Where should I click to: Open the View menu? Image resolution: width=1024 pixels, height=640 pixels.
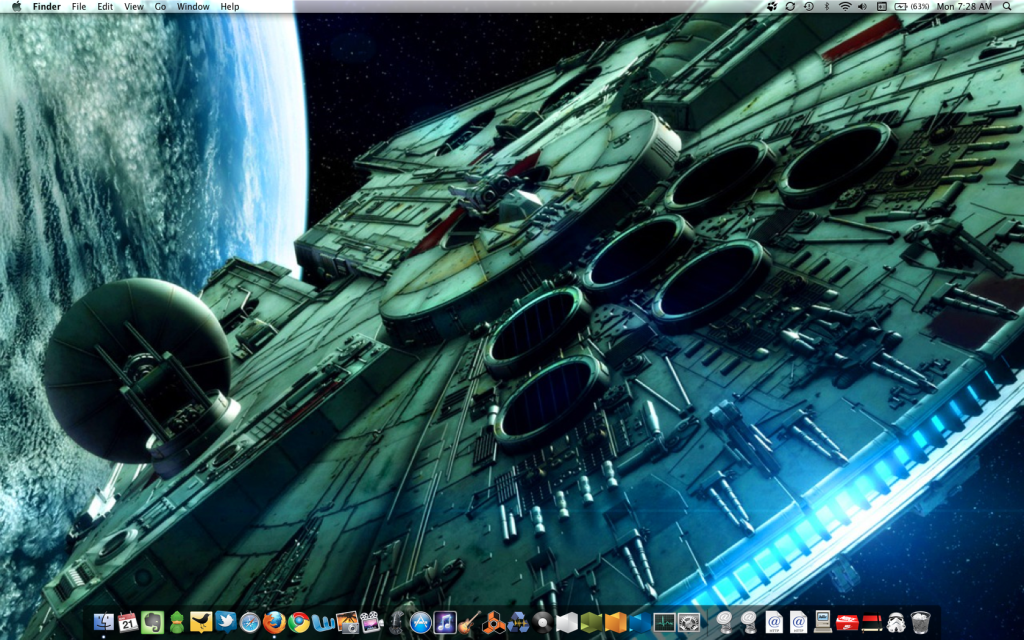tap(134, 7)
